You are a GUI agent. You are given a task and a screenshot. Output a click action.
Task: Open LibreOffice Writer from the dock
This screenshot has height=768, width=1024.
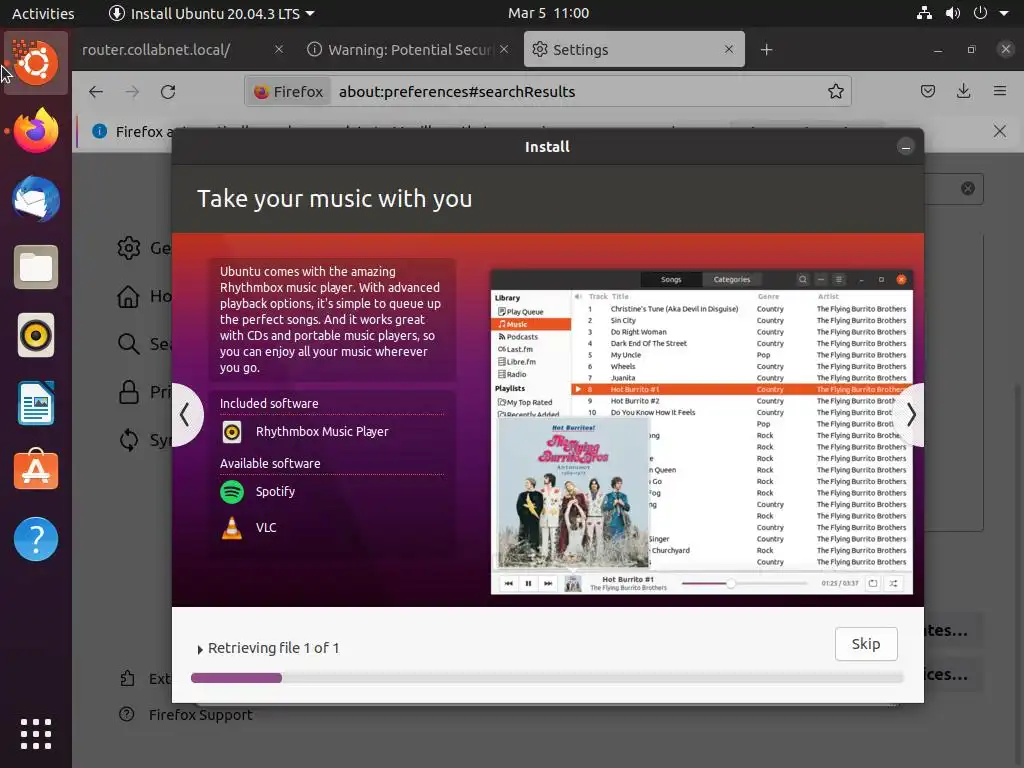coord(36,403)
